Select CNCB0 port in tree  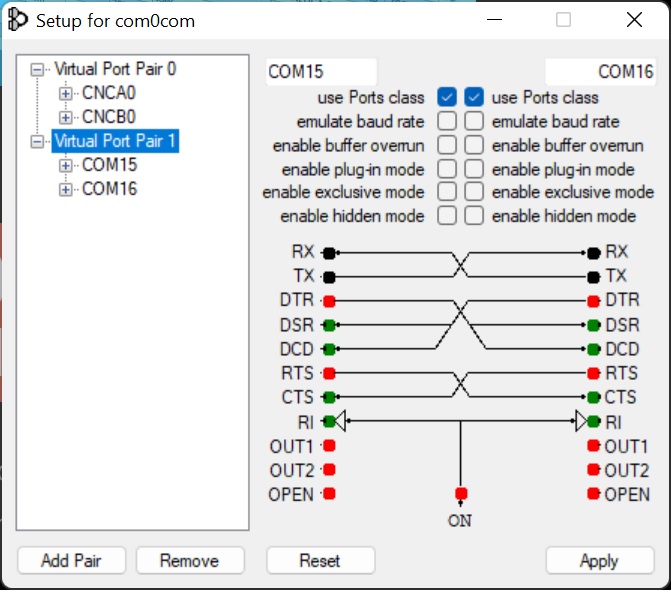(109, 117)
